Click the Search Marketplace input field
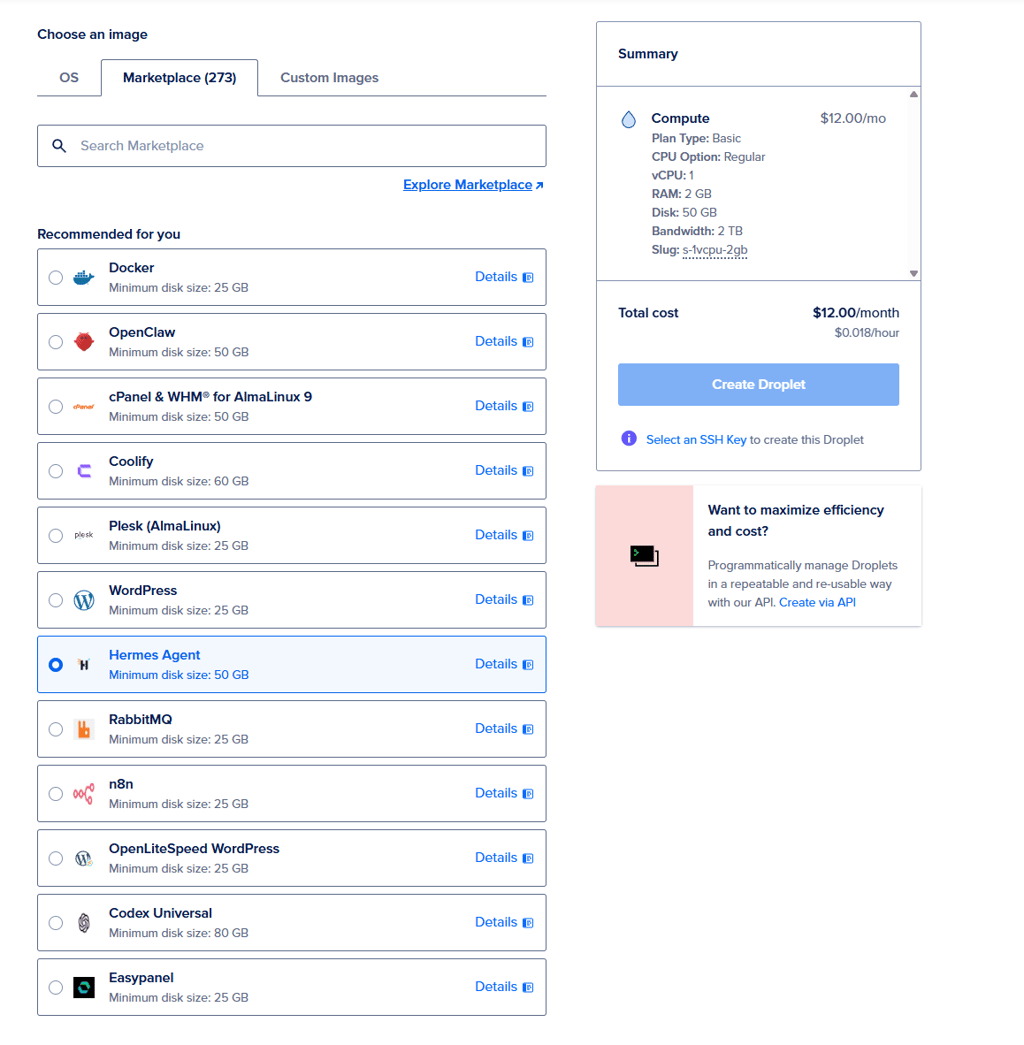 point(291,146)
